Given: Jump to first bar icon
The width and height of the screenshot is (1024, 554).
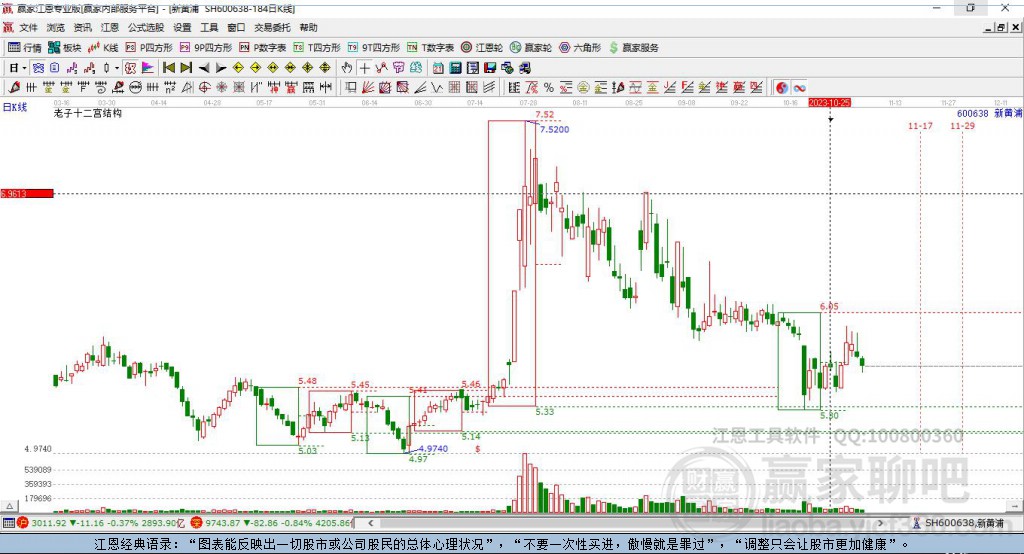Looking at the screenshot, I should [169, 68].
